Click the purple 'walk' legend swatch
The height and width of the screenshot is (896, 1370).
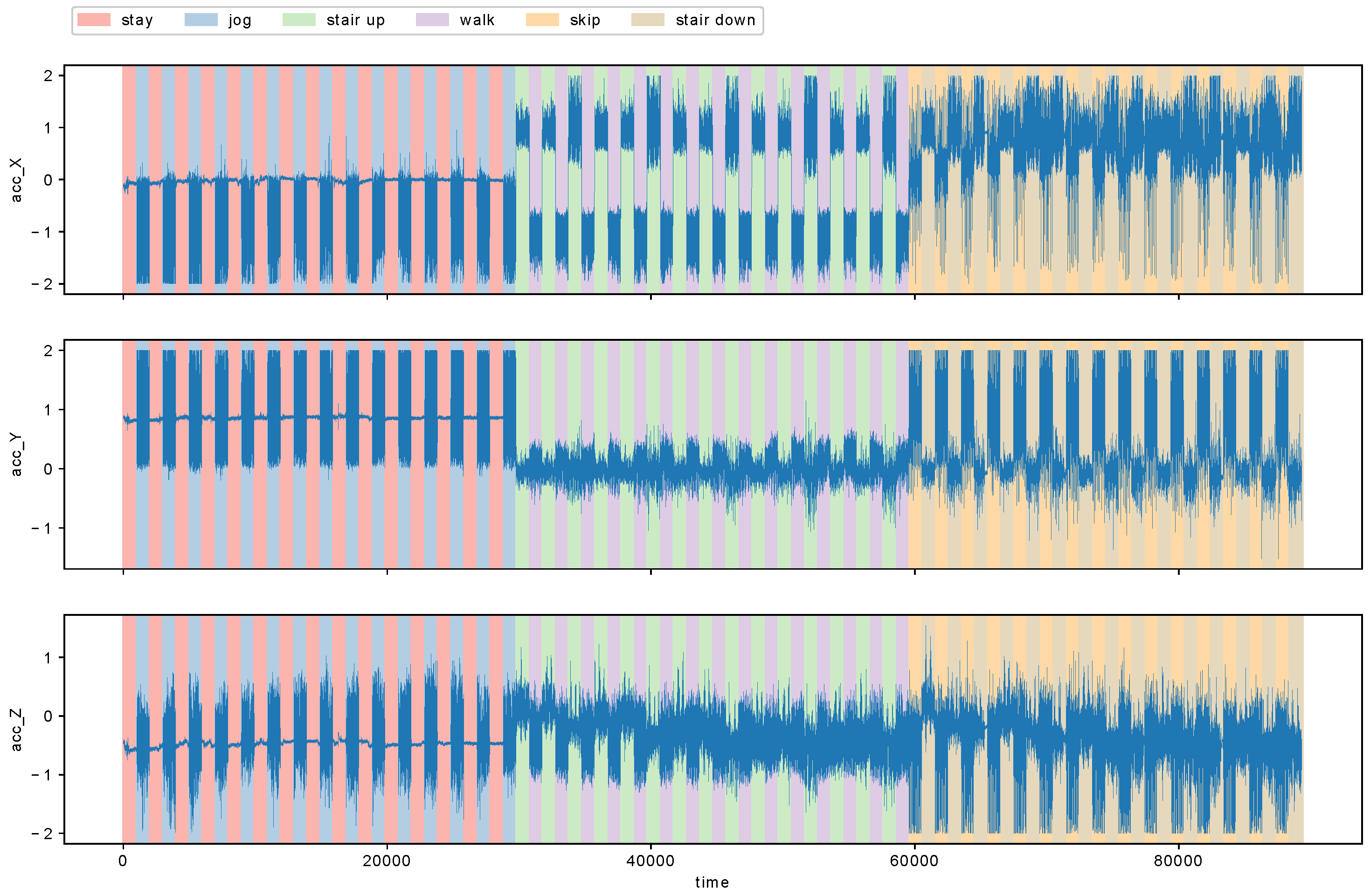pyautogui.click(x=432, y=20)
